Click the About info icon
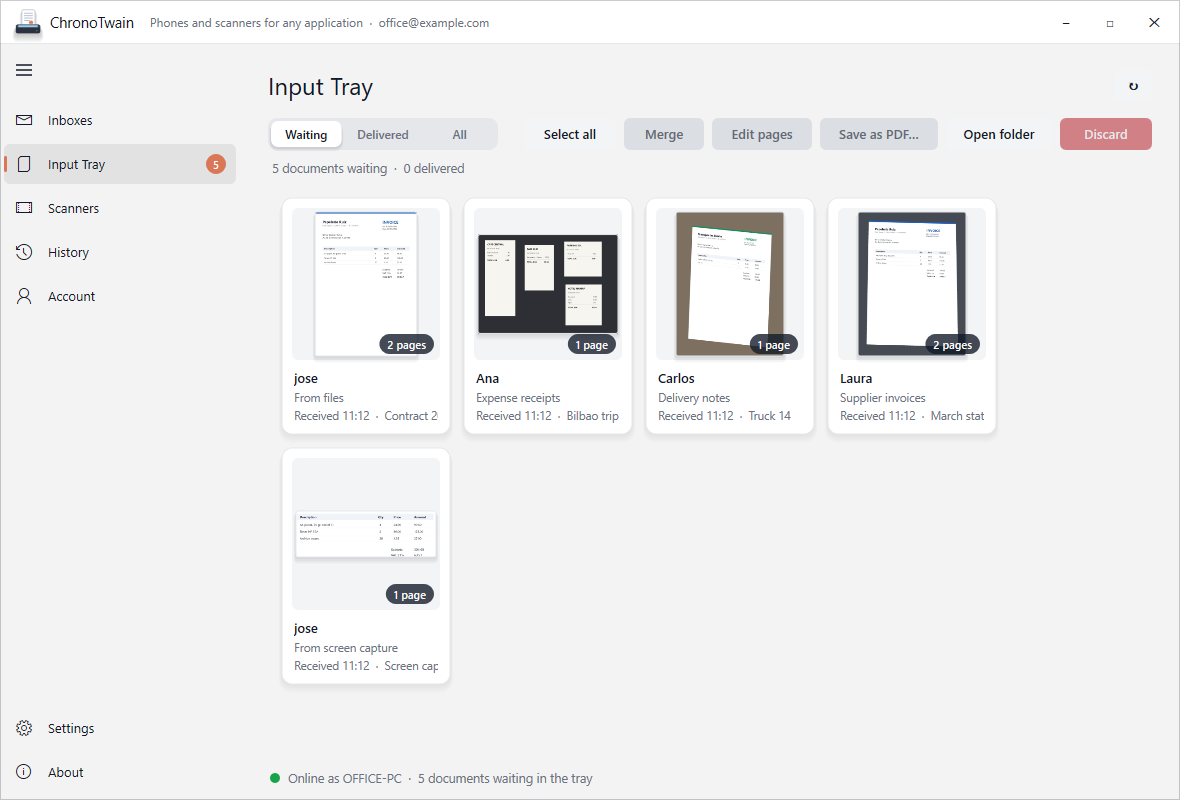This screenshot has height=800, width=1180. [x=24, y=772]
